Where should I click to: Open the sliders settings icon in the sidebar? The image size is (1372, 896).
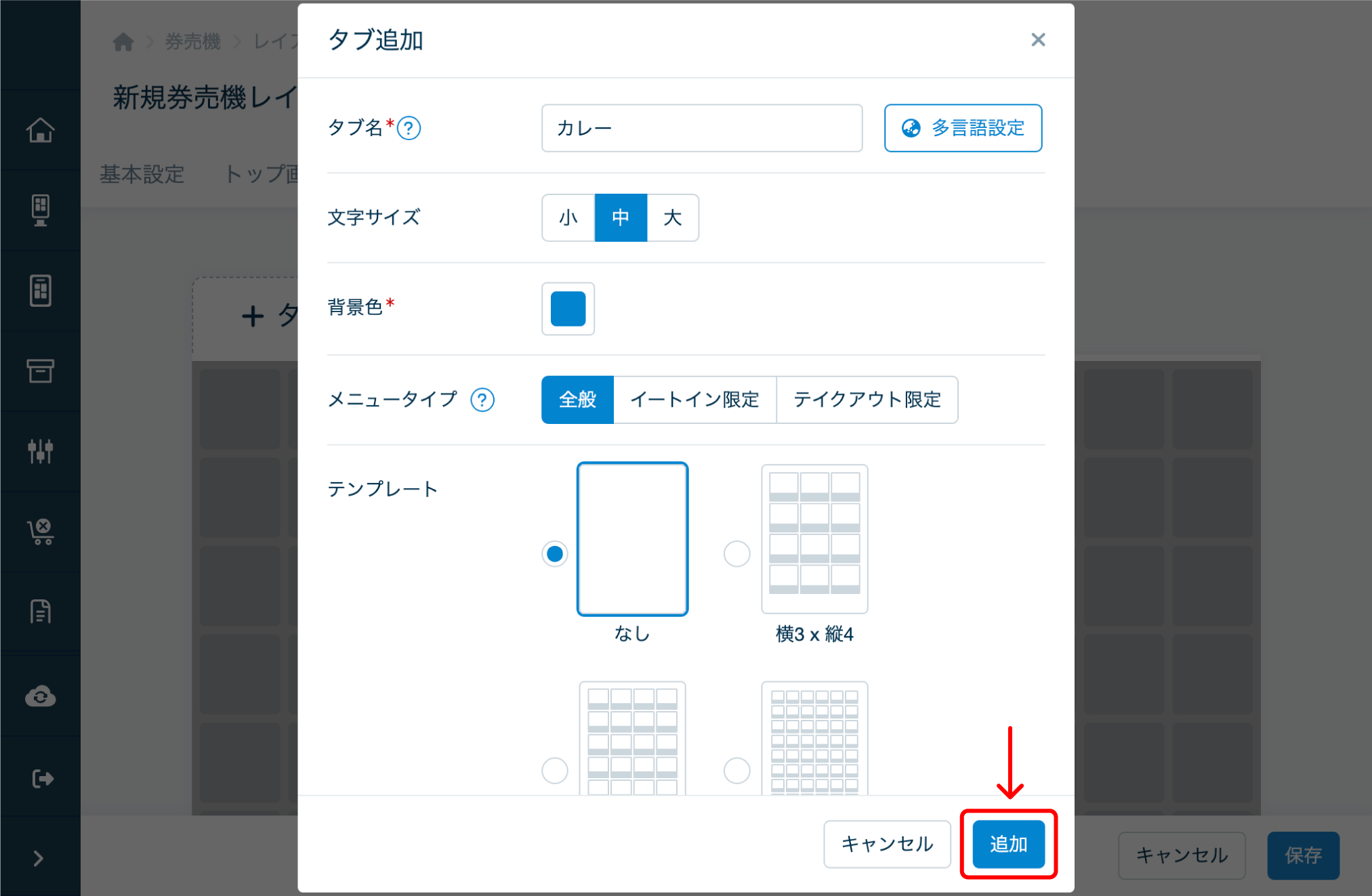point(41,451)
